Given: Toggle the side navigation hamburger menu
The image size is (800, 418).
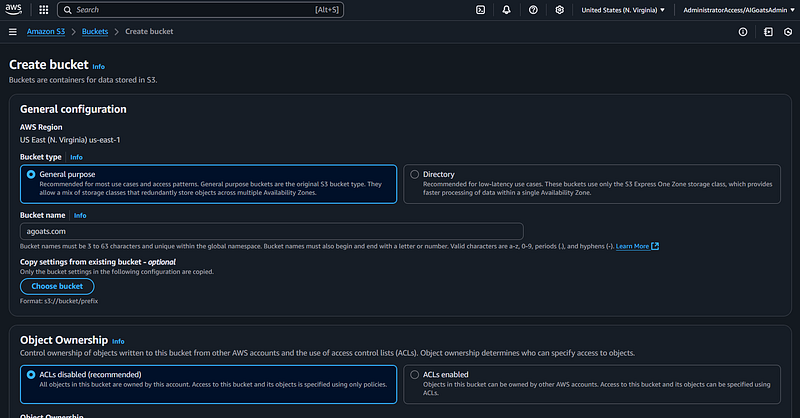Looking at the screenshot, I should (x=12, y=32).
